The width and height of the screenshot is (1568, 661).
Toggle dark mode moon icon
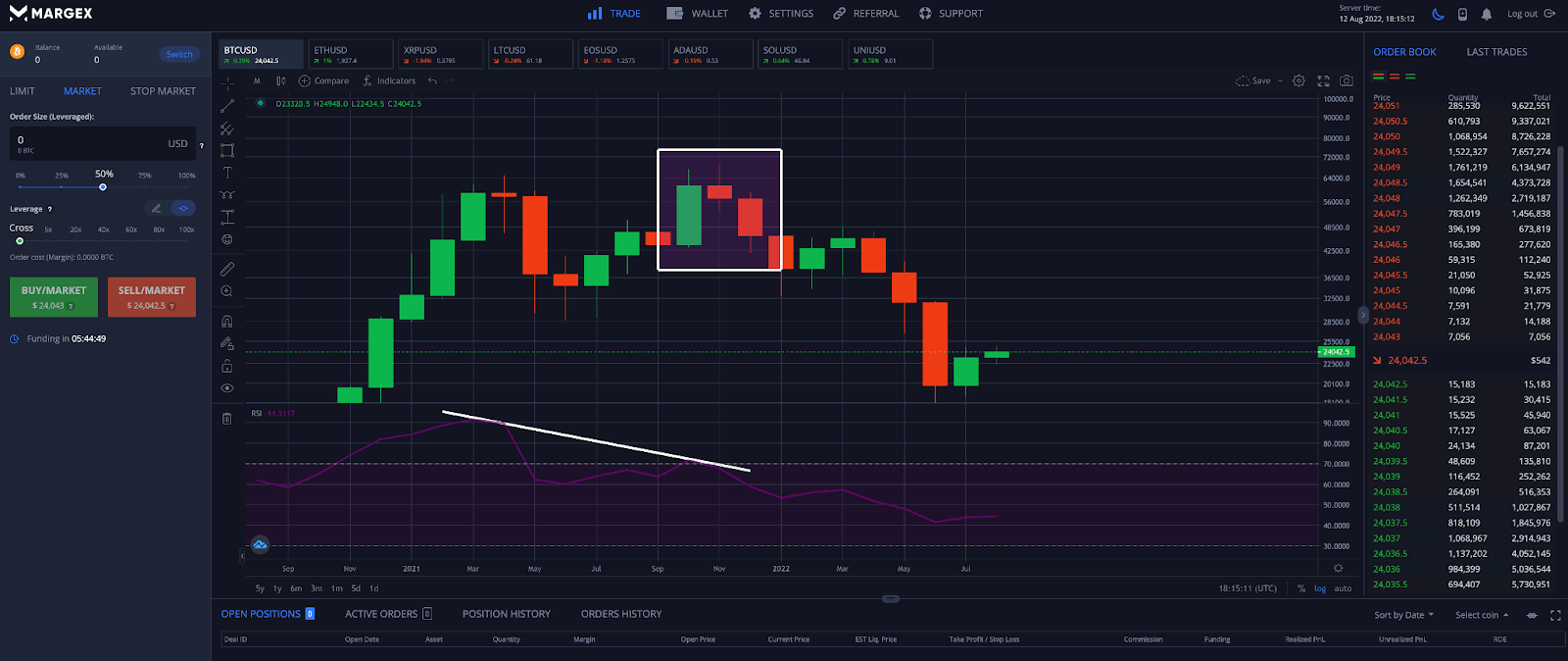pos(1438,14)
